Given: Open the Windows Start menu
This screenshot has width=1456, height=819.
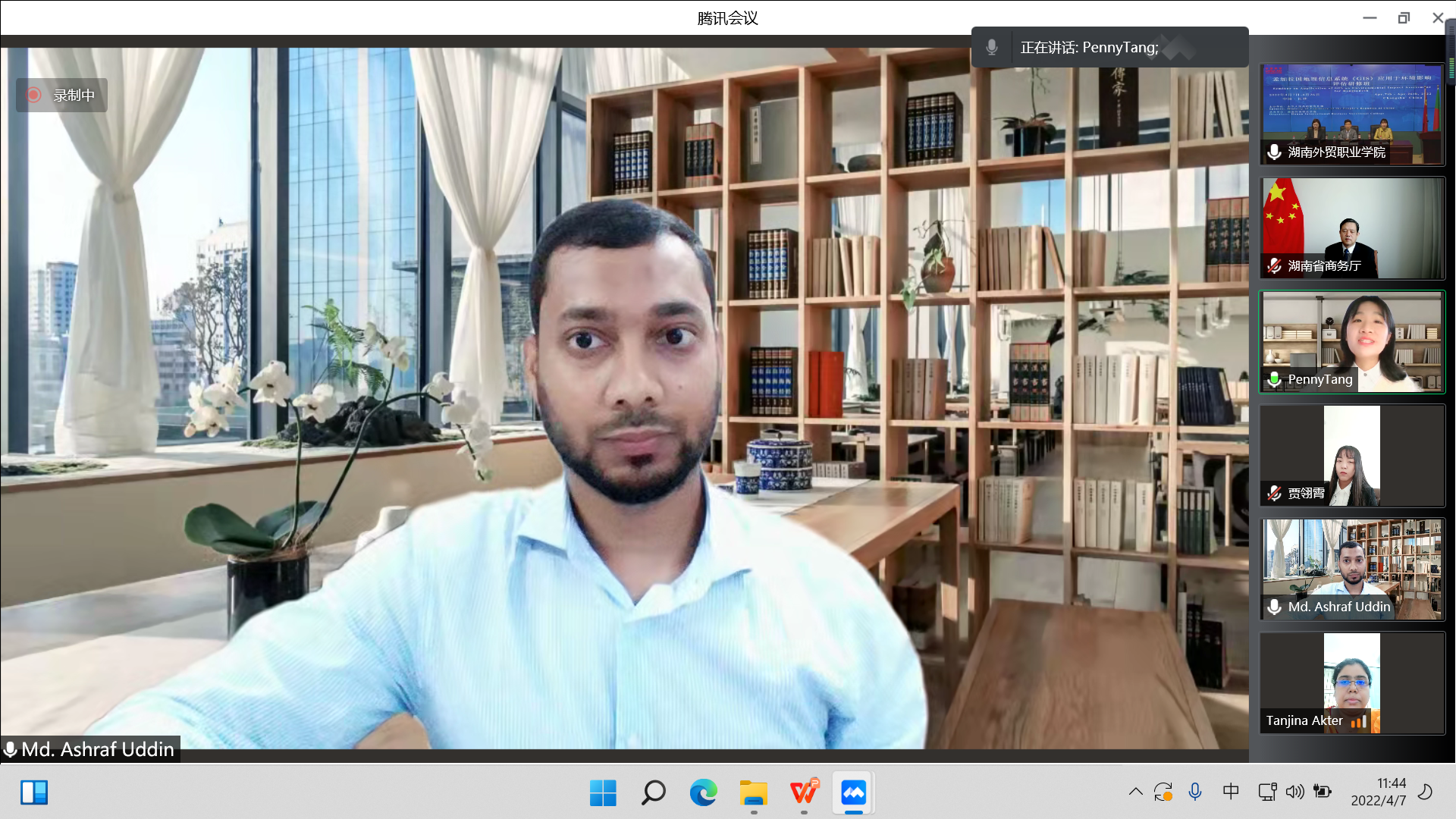Looking at the screenshot, I should pos(603,793).
